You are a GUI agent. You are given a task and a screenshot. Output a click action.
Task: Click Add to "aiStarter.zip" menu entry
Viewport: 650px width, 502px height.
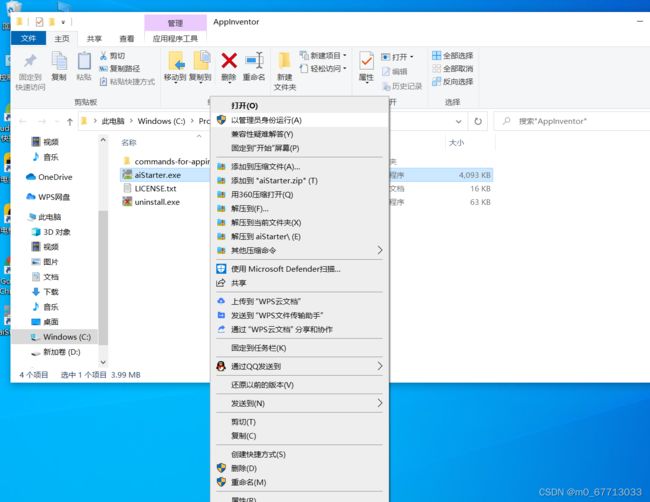coord(299,181)
